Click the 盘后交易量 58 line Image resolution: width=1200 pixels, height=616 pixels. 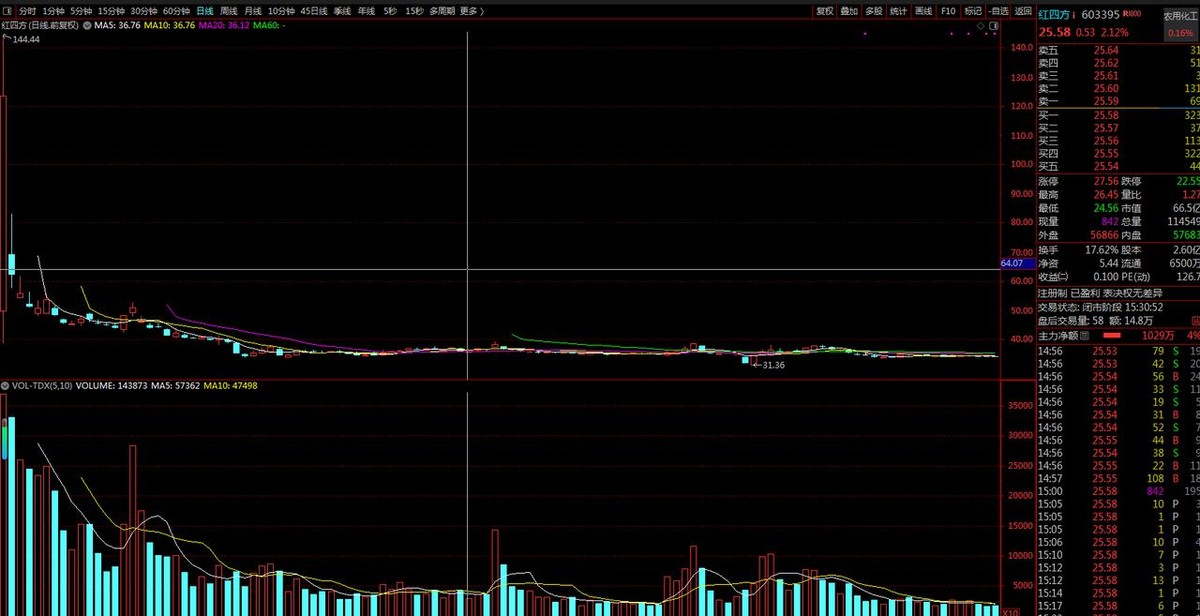[1095, 321]
